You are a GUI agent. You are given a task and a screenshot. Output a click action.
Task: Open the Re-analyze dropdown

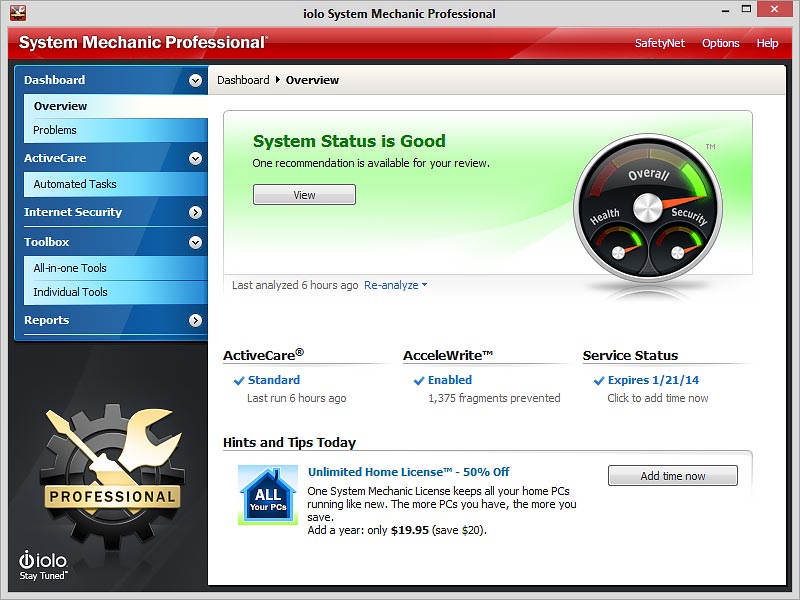pyautogui.click(x=394, y=285)
